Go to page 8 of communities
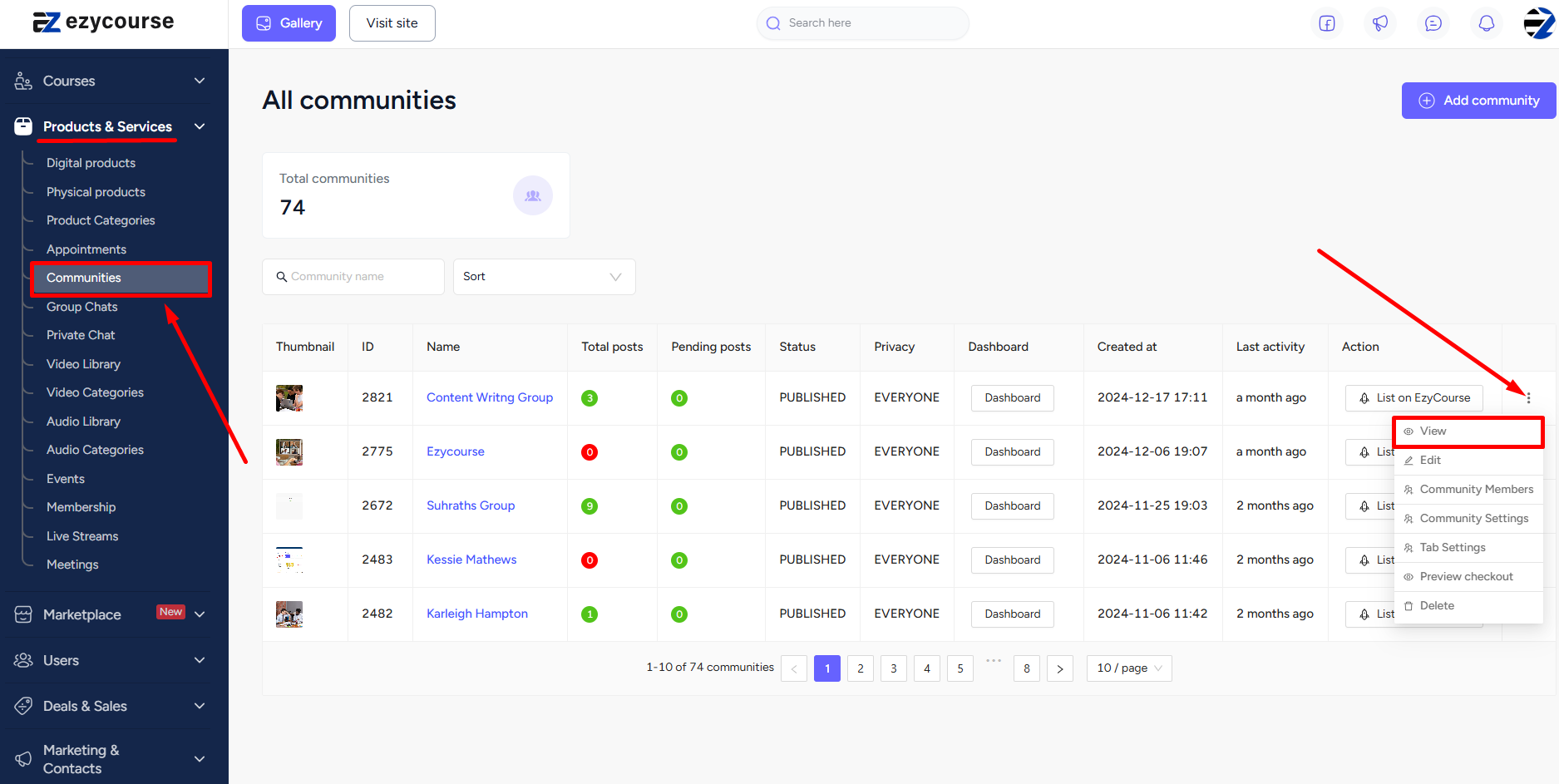 [x=1027, y=668]
